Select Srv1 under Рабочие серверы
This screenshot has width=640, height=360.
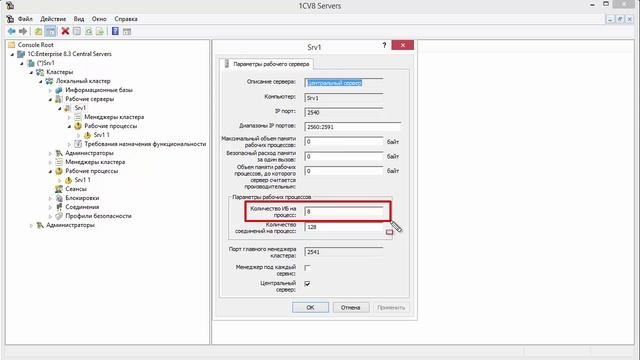point(80,108)
